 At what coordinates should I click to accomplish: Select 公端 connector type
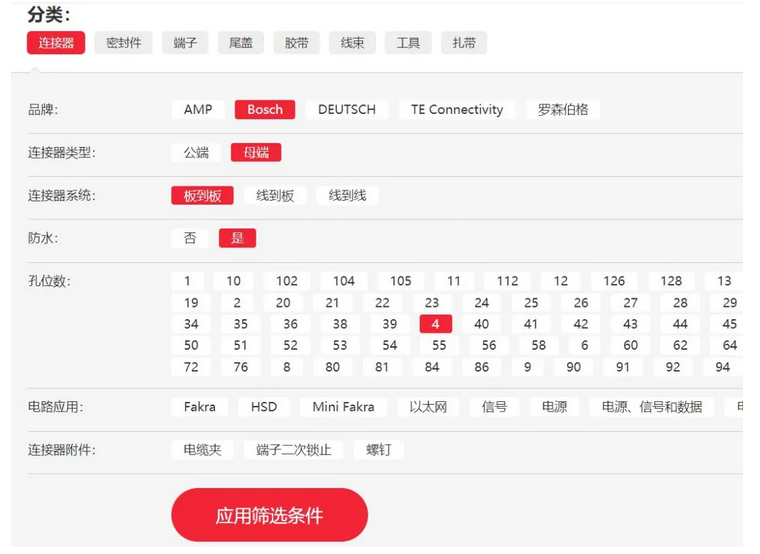[x=196, y=153]
